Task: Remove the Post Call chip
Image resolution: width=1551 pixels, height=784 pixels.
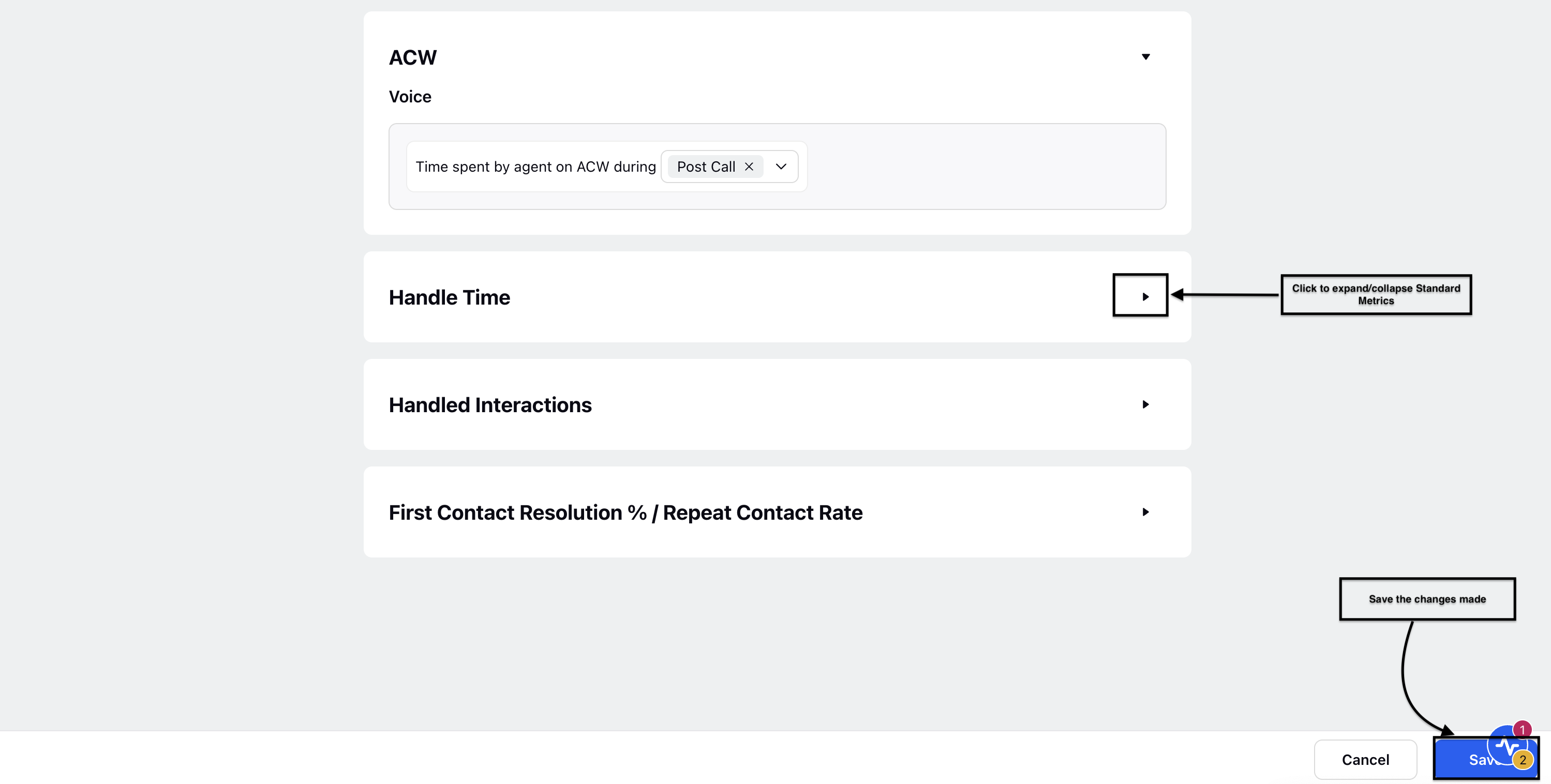Action: (x=749, y=167)
